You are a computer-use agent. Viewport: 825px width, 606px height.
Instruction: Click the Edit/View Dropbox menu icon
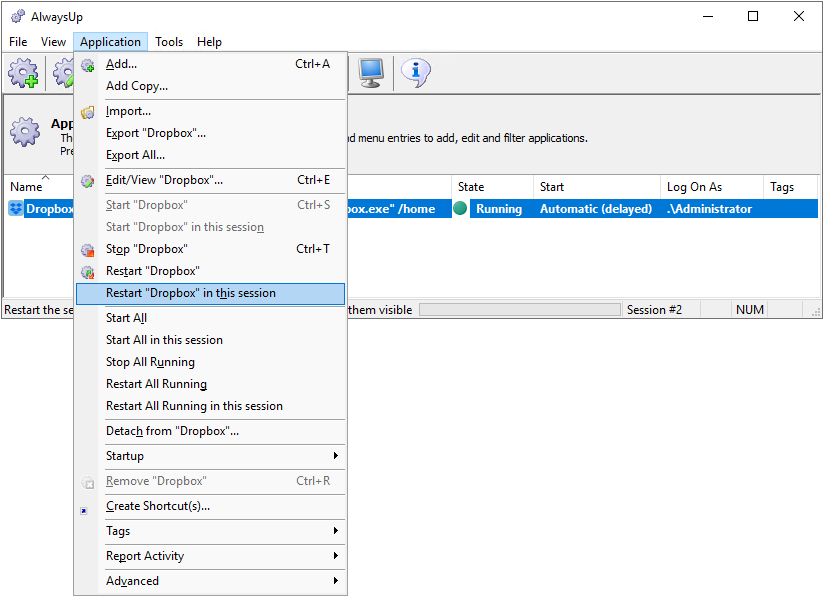pyautogui.click(x=87, y=181)
